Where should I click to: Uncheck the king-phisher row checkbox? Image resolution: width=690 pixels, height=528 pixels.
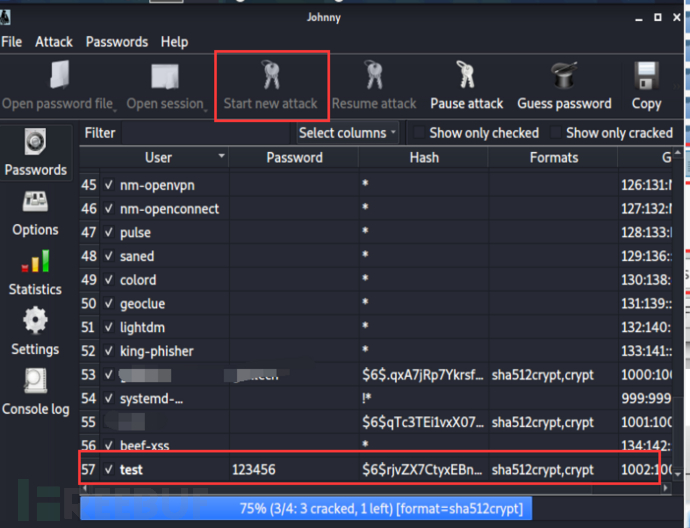(109, 351)
